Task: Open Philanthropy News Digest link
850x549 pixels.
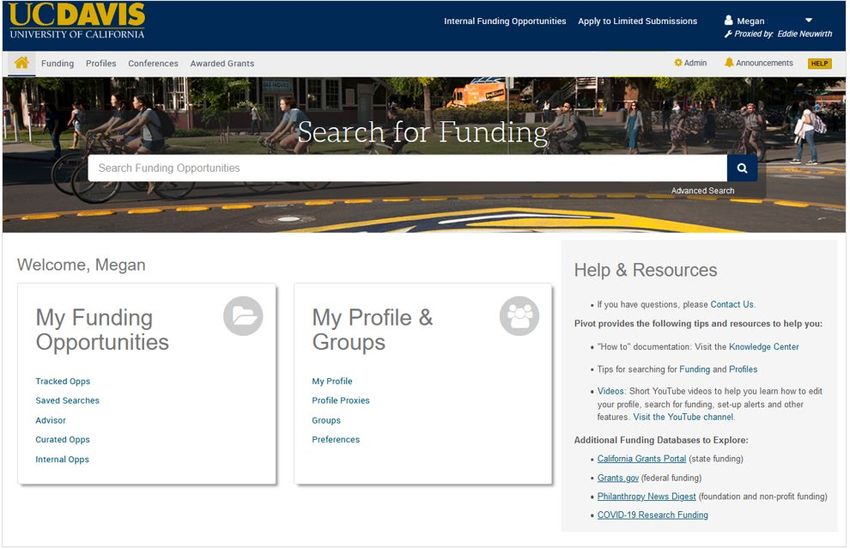Action: click(x=648, y=497)
